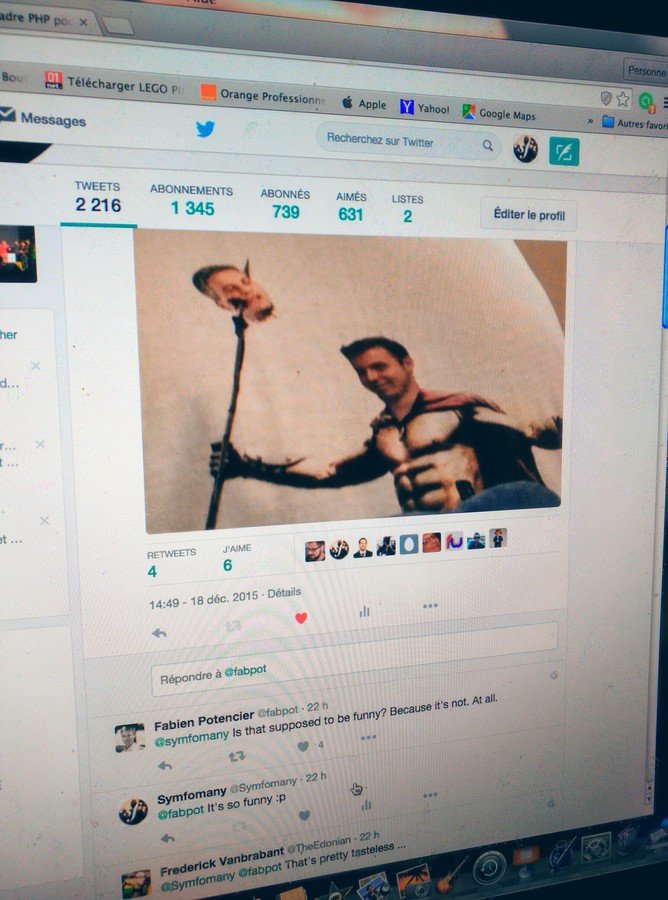This screenshot has width=668, height=900.
Task: Open more options on "It's so funny" tweet
Action: click(430, 795)
